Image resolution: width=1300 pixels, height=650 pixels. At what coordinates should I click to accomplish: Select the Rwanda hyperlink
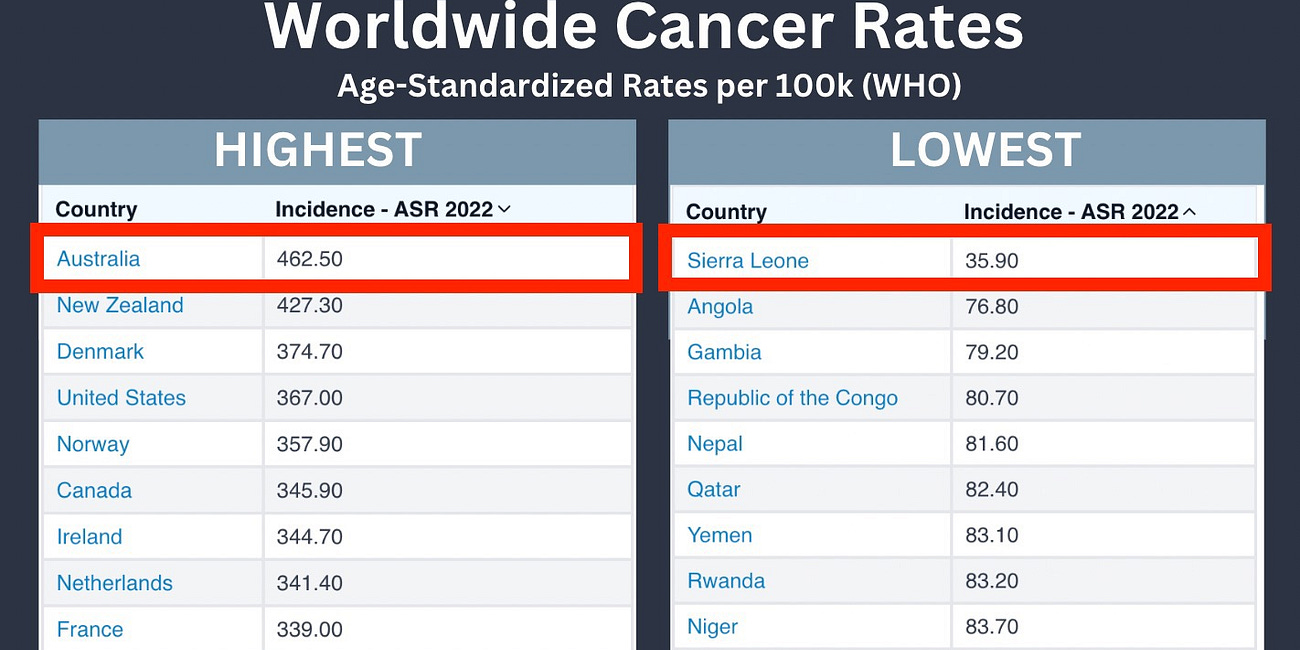click(x=726, y=581)
